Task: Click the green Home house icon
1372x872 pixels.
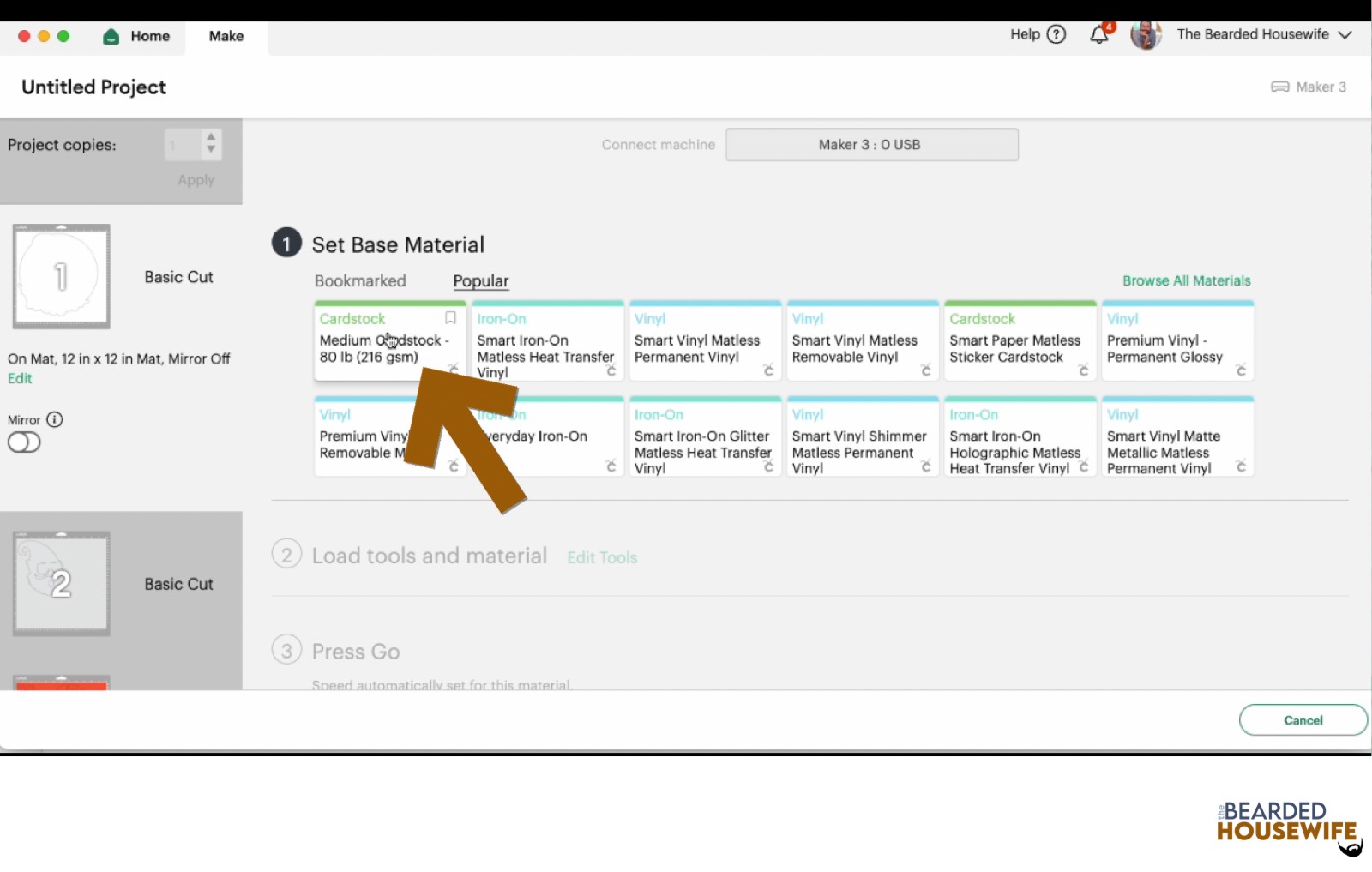Action: click(111, 36)
